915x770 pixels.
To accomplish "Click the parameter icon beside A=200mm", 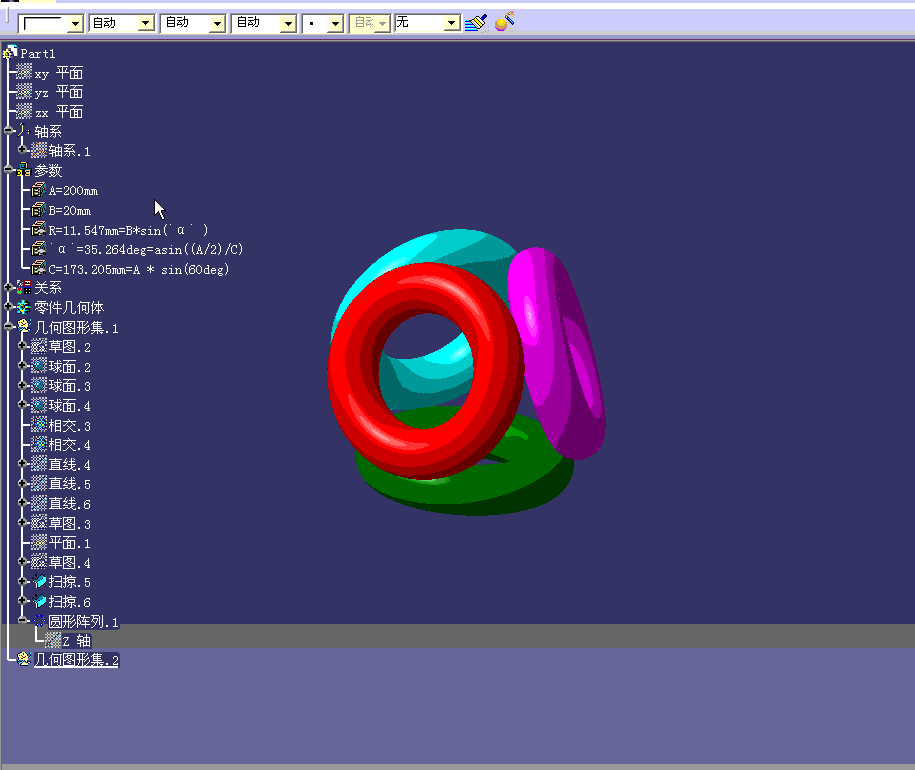I will (39, 190).
